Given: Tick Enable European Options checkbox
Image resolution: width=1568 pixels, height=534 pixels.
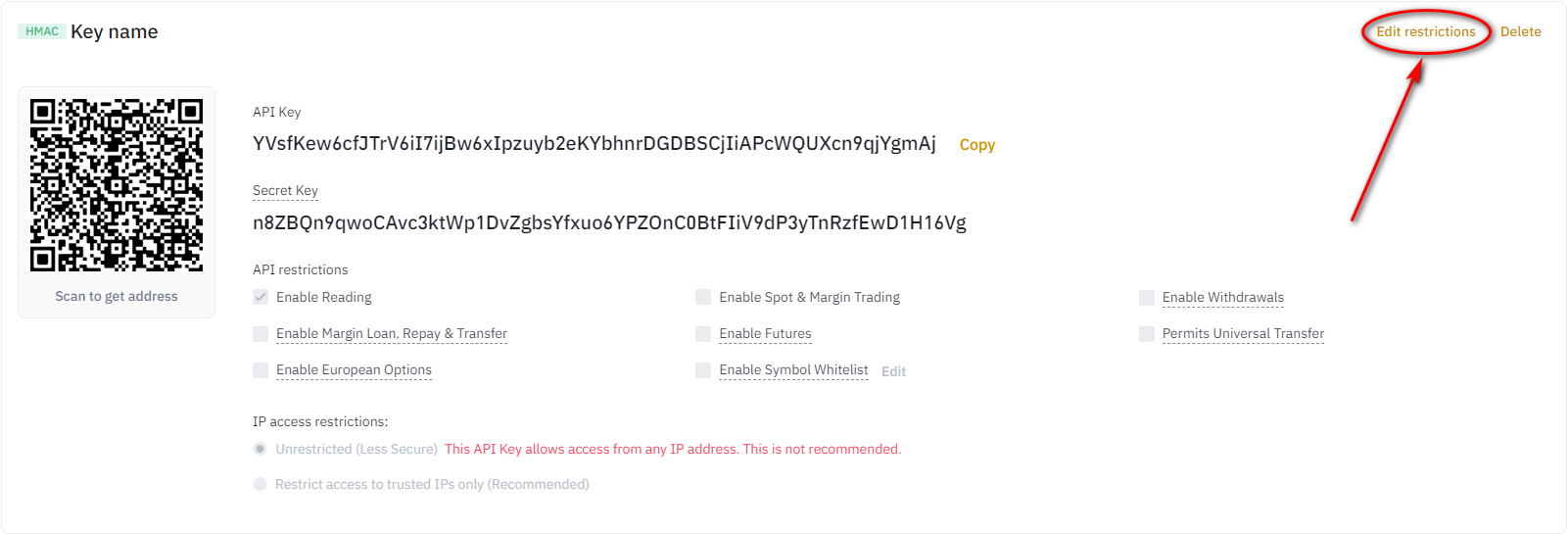Looking at the screenshot, I should [x=261, y=370].
